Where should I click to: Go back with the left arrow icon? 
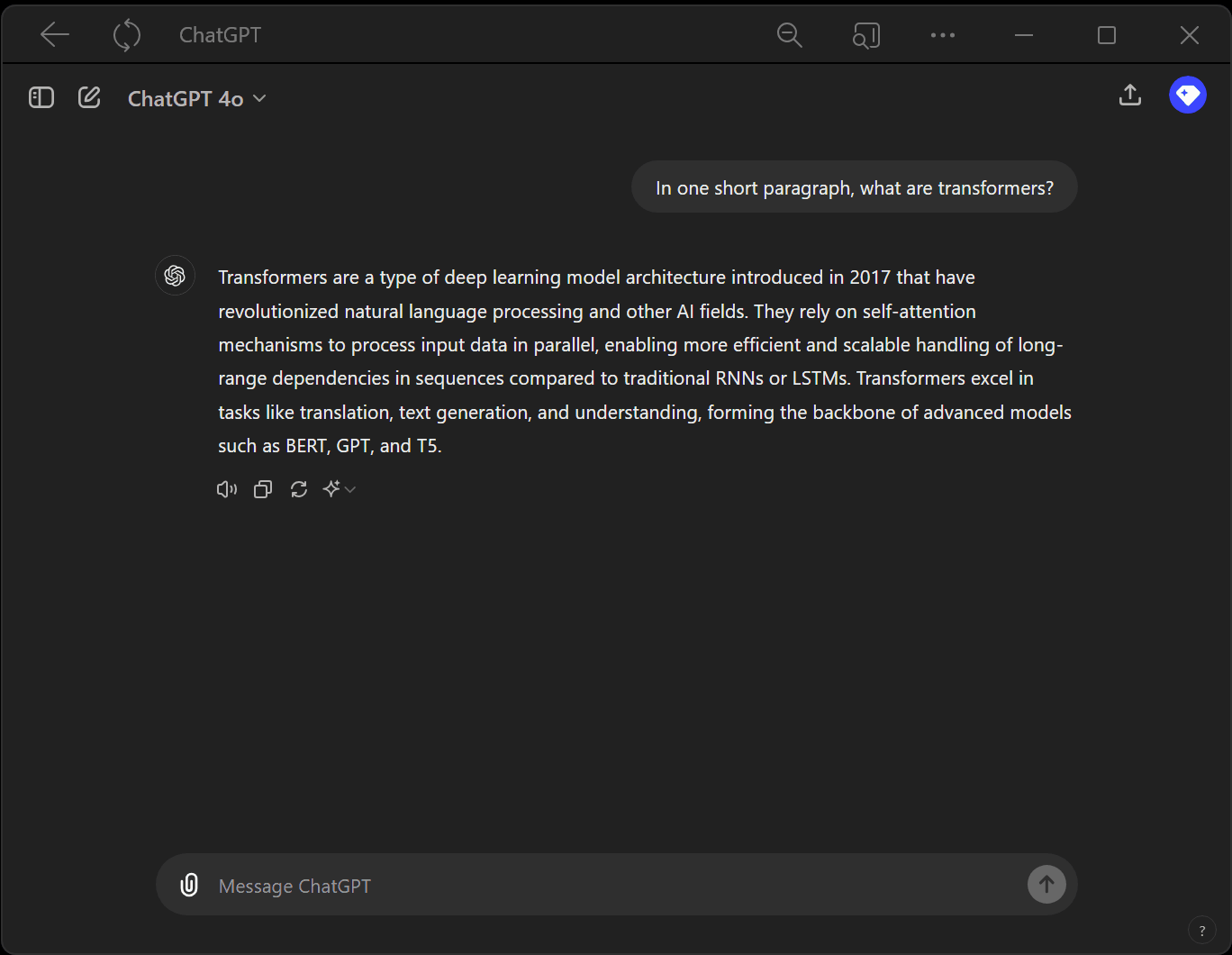click(x=55, y=35)
